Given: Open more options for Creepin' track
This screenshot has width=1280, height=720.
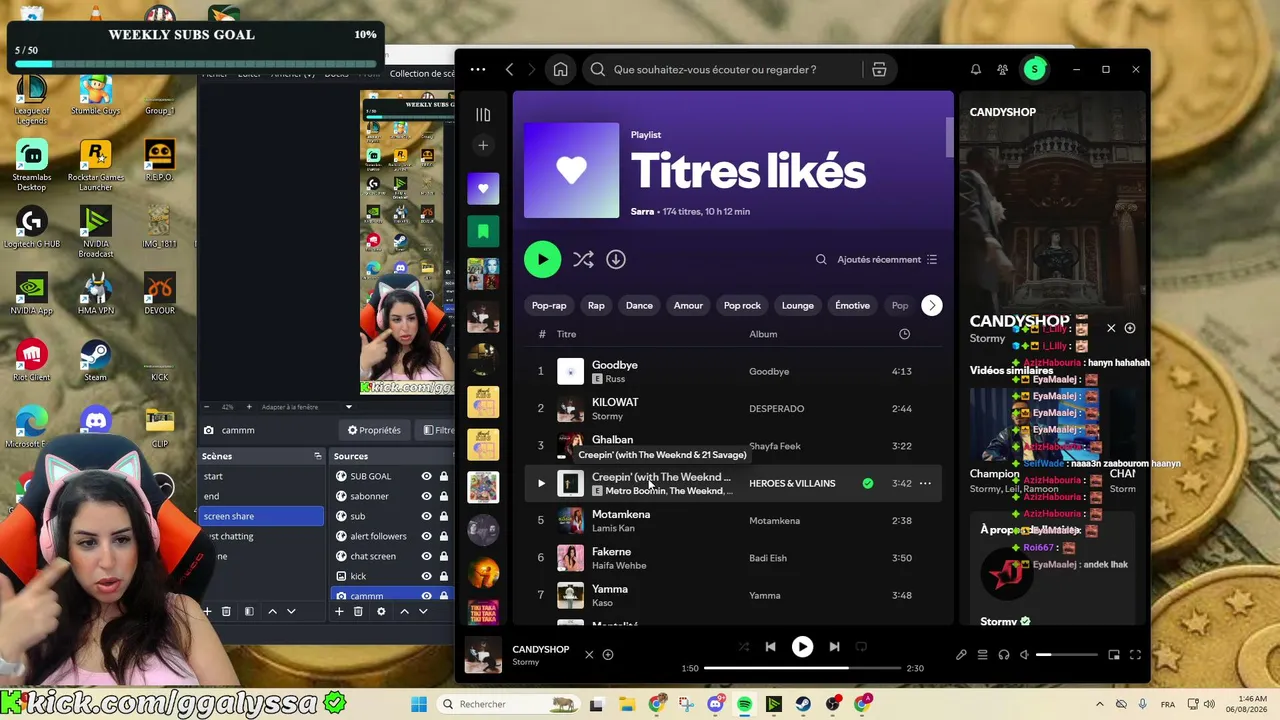Looking at the screenshot, I should (925, 484).
